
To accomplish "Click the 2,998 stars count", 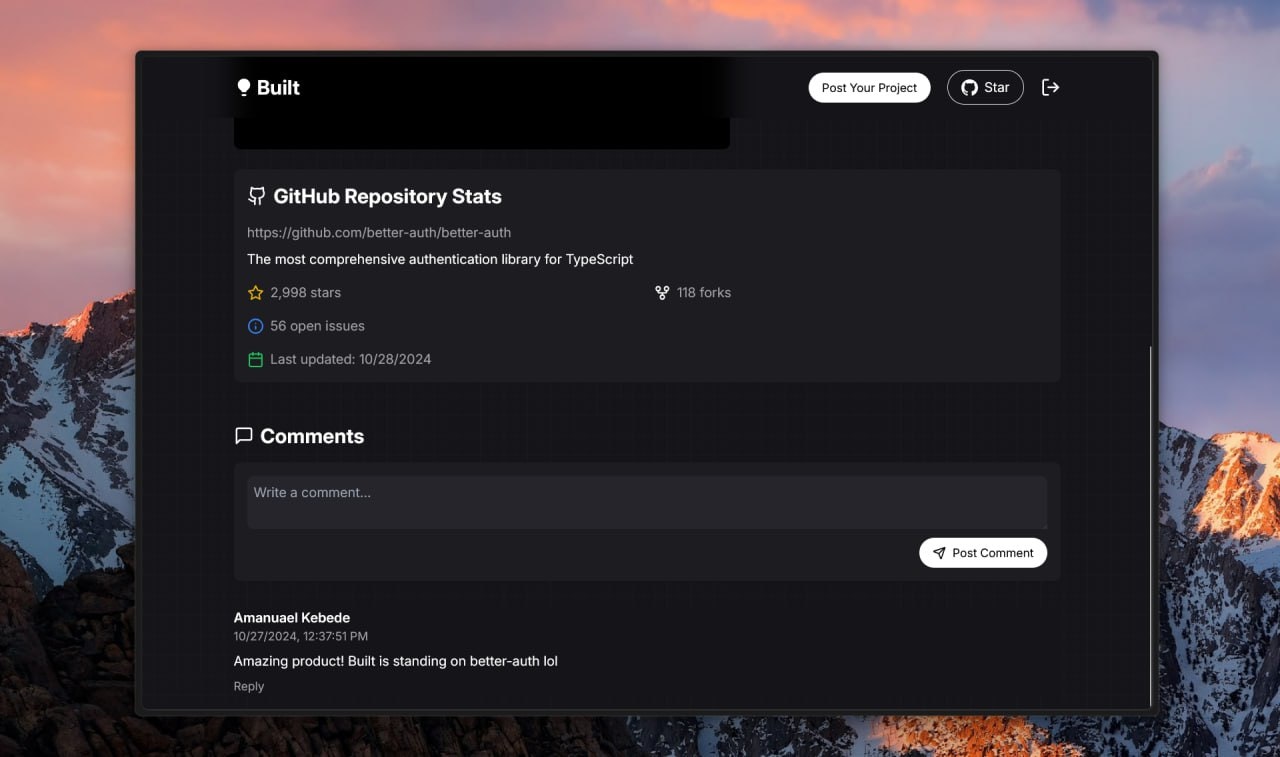I will 305,293.
